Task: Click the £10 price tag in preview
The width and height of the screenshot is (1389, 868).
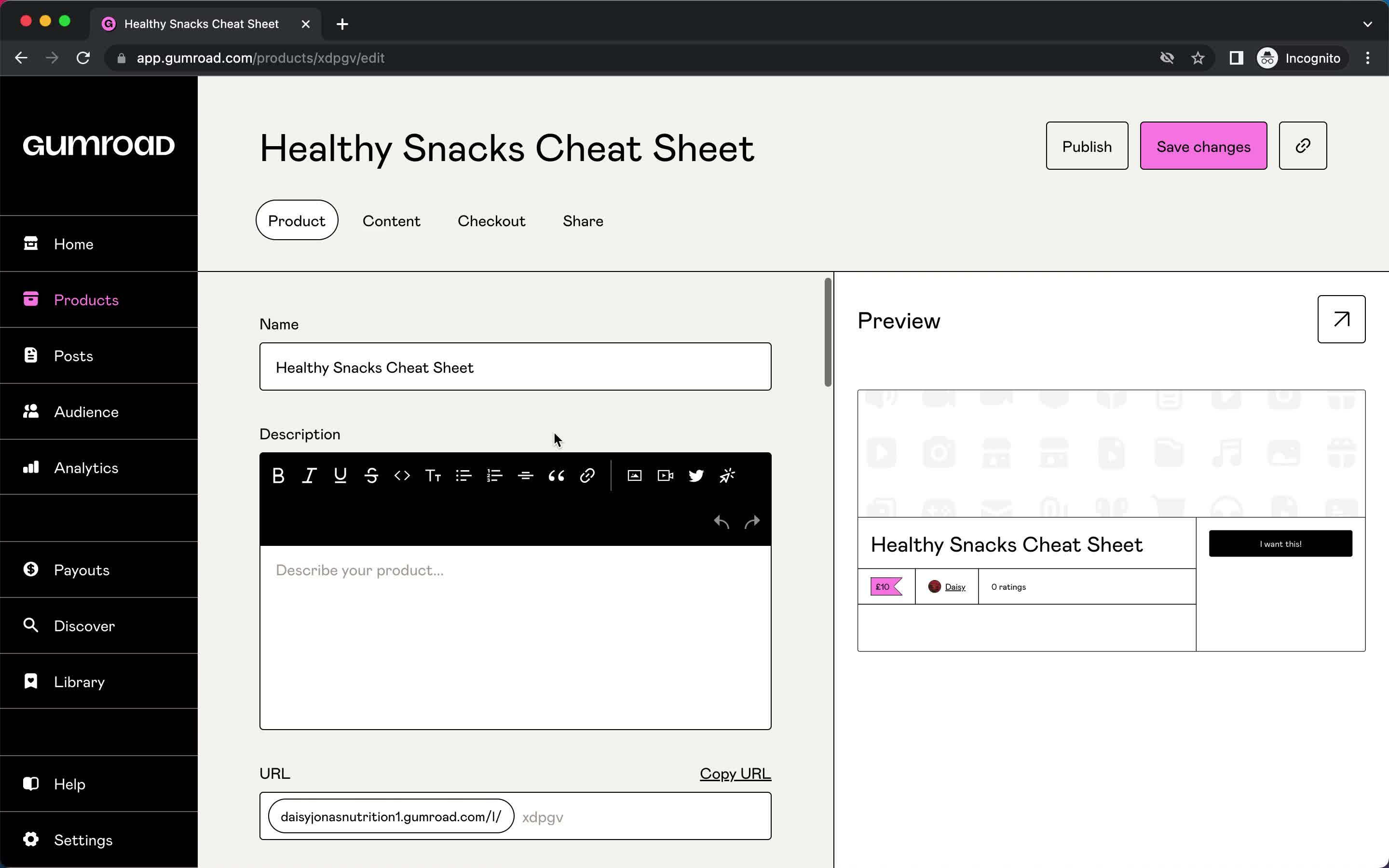Action: pos(886,587)
